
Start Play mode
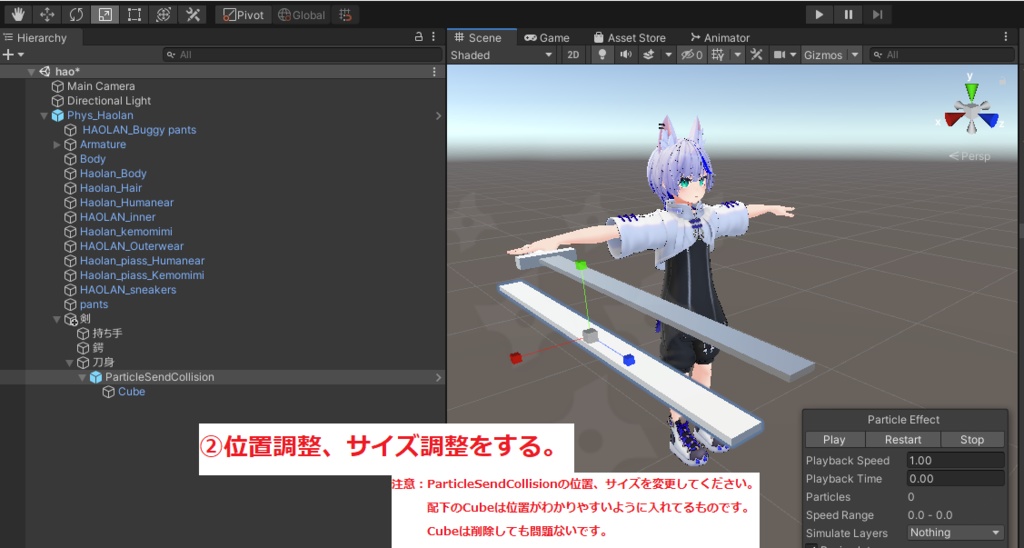pos(819,14)
